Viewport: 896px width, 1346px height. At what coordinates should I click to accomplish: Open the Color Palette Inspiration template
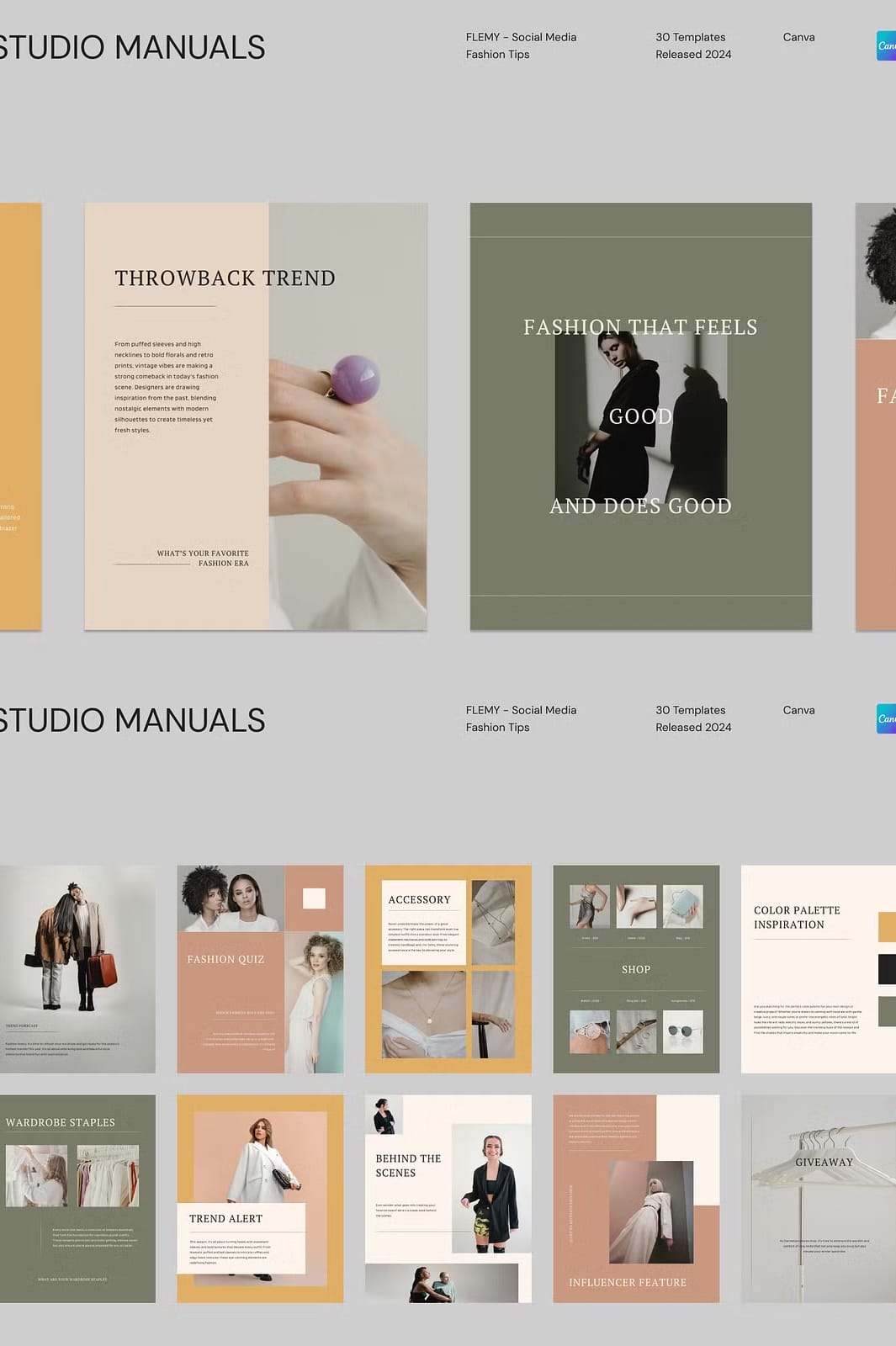(x=819, y=969)
